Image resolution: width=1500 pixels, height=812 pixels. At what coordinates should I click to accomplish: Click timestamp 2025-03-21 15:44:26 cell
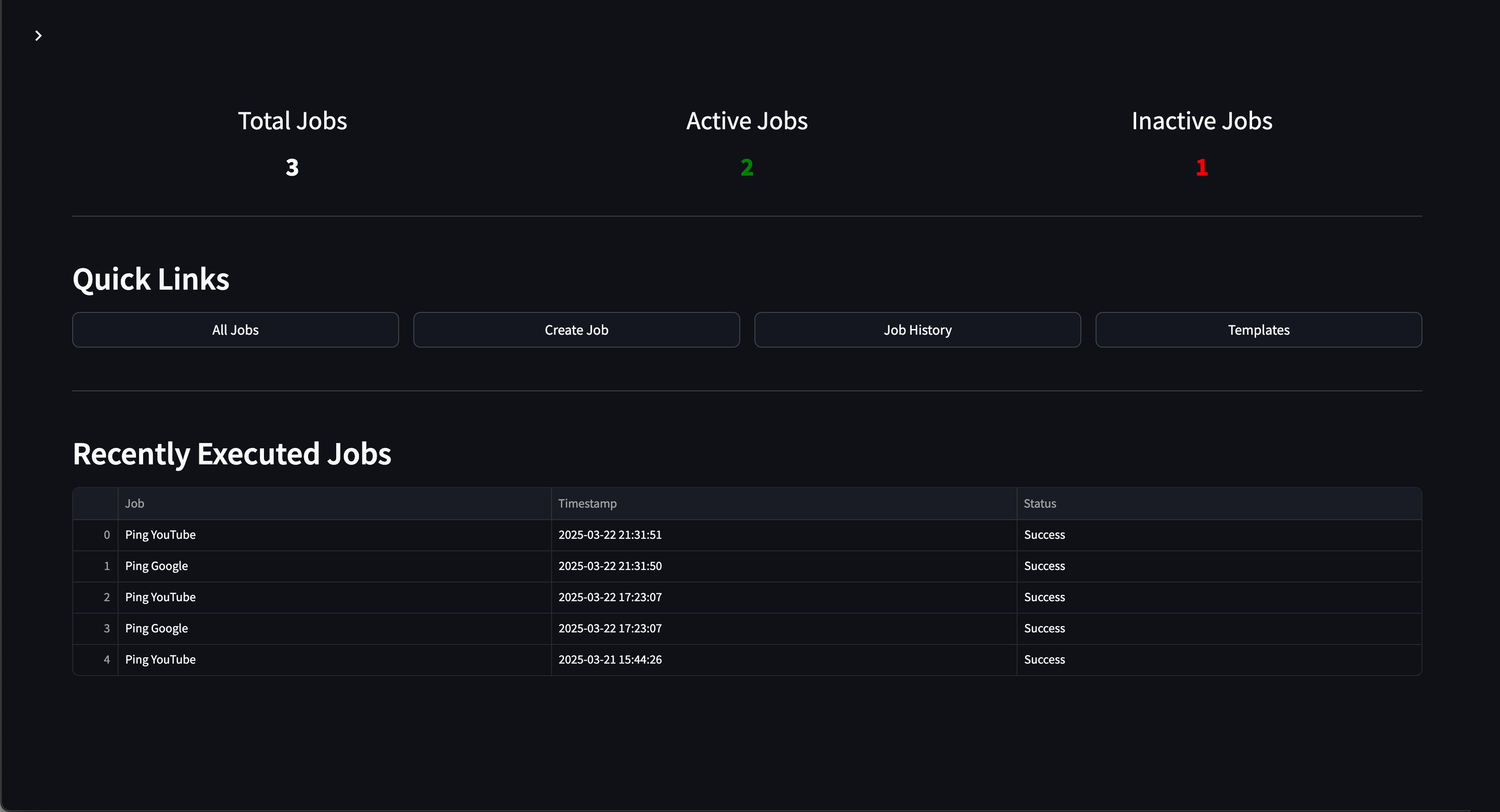pos(610,660)
